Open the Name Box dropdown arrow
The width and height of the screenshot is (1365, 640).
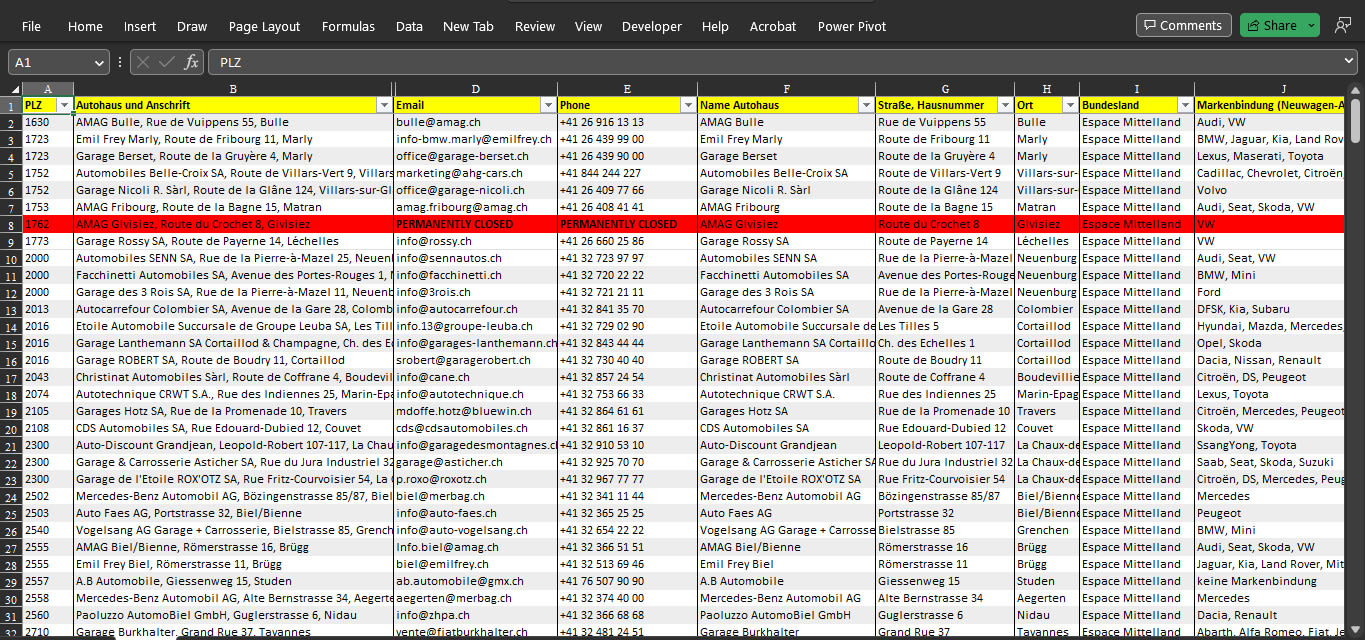pyautogui.click(x=98, y=62)
